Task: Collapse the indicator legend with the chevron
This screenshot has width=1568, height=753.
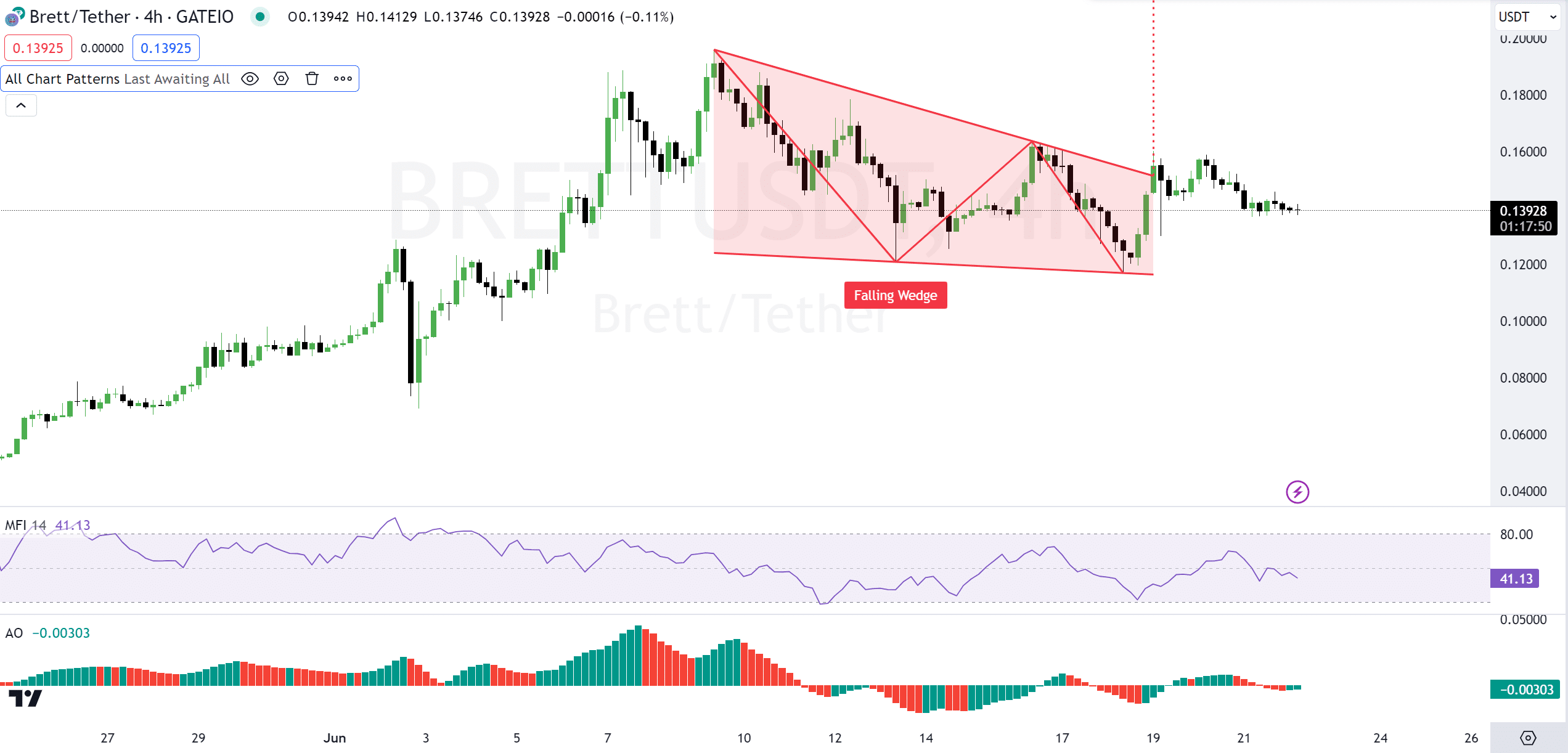Action: [21, 105]
